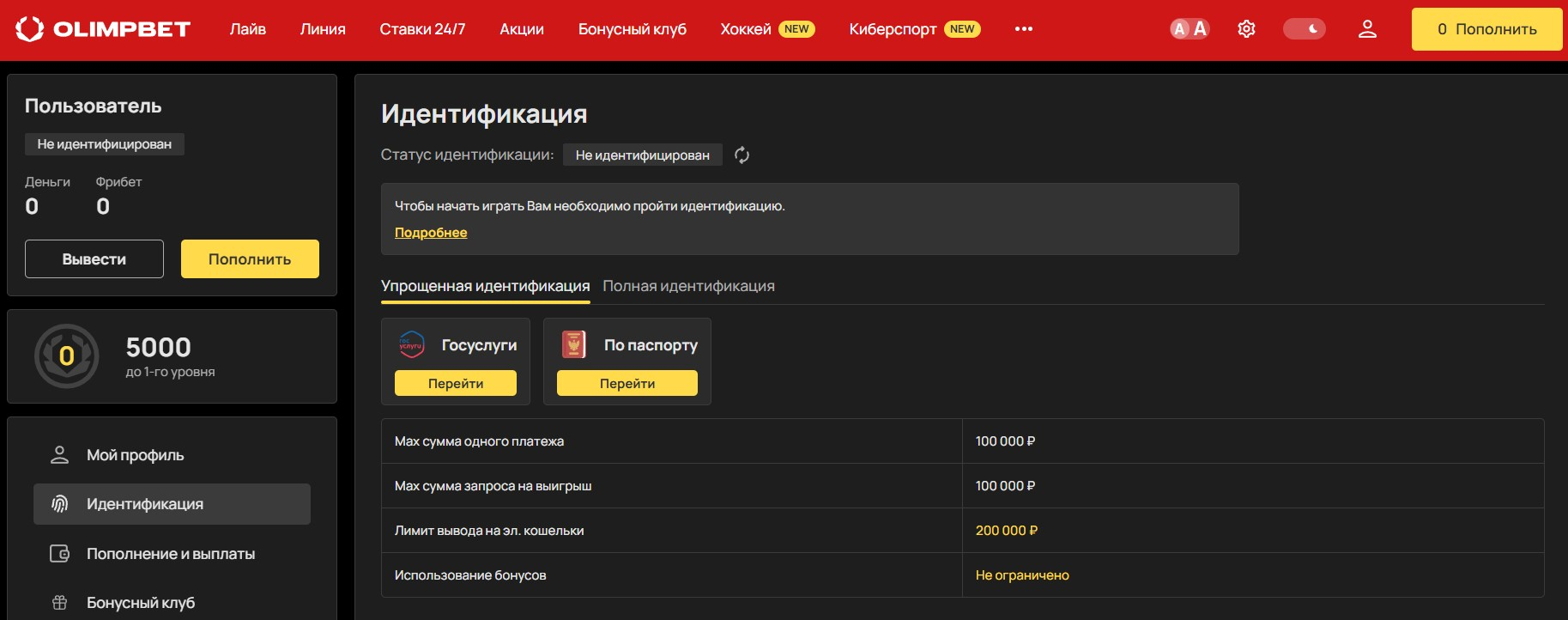
Task: Click the 5000 до 1-го уровня text
Action: pos(170,356)
